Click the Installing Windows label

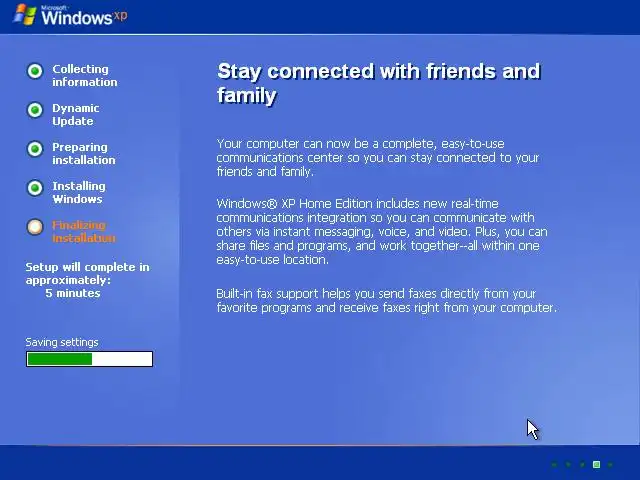point(79,193)
